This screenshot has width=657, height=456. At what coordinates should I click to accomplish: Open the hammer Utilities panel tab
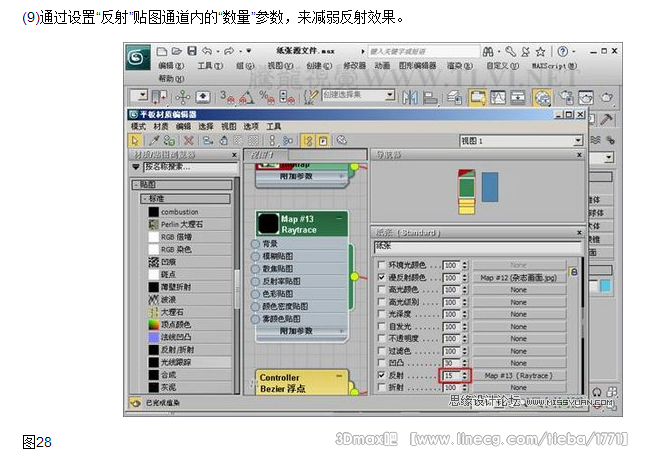(606, 120)
